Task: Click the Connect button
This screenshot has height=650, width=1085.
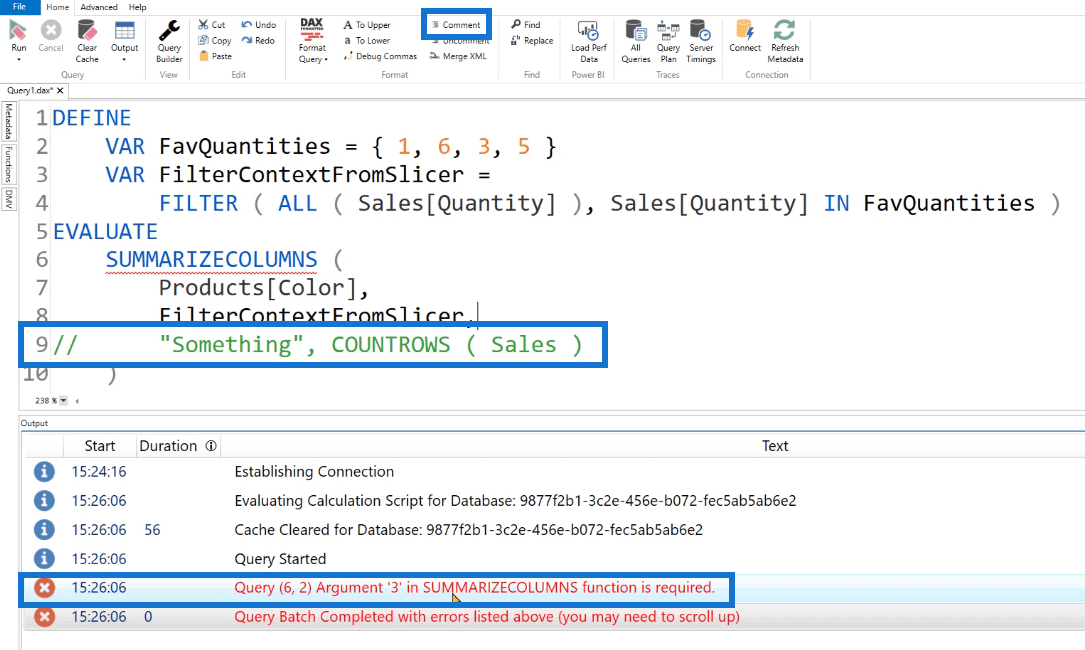Action: 745,35
